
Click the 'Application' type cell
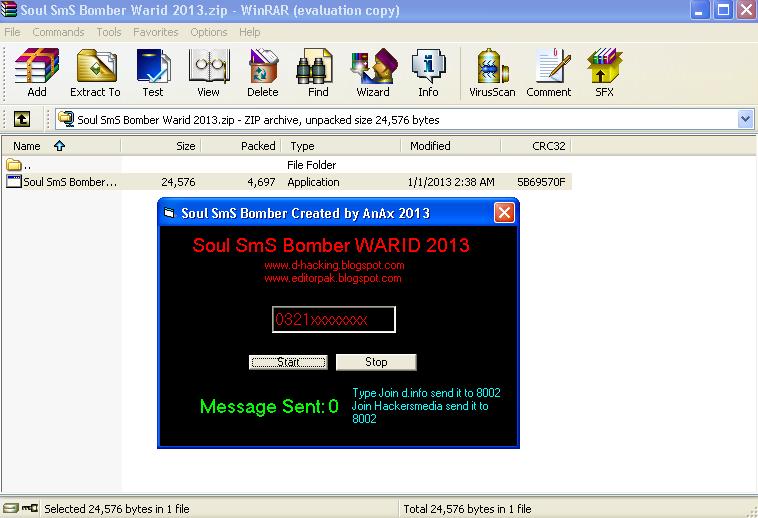[313, 182]
